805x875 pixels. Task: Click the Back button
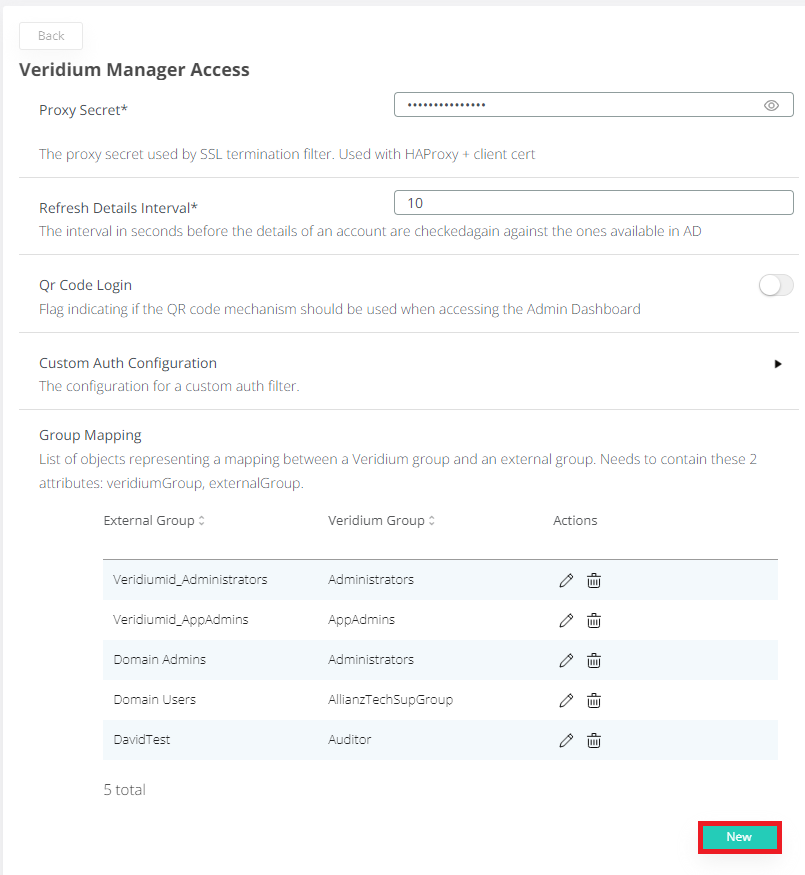pos(51,36)
